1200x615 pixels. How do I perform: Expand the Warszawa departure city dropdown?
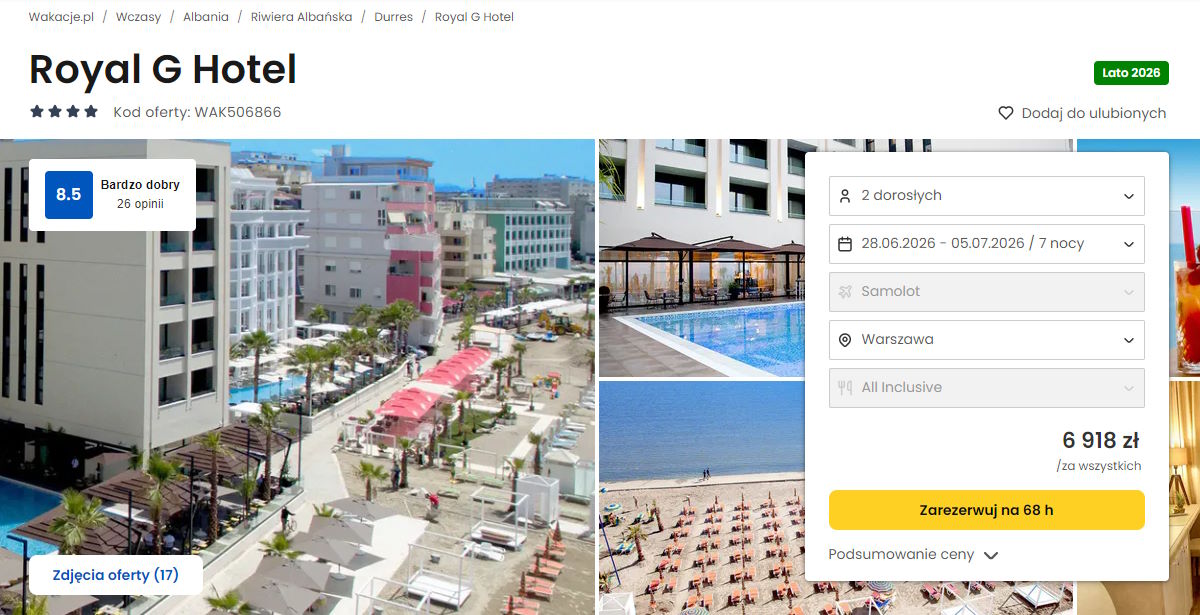tap(987, 339)
